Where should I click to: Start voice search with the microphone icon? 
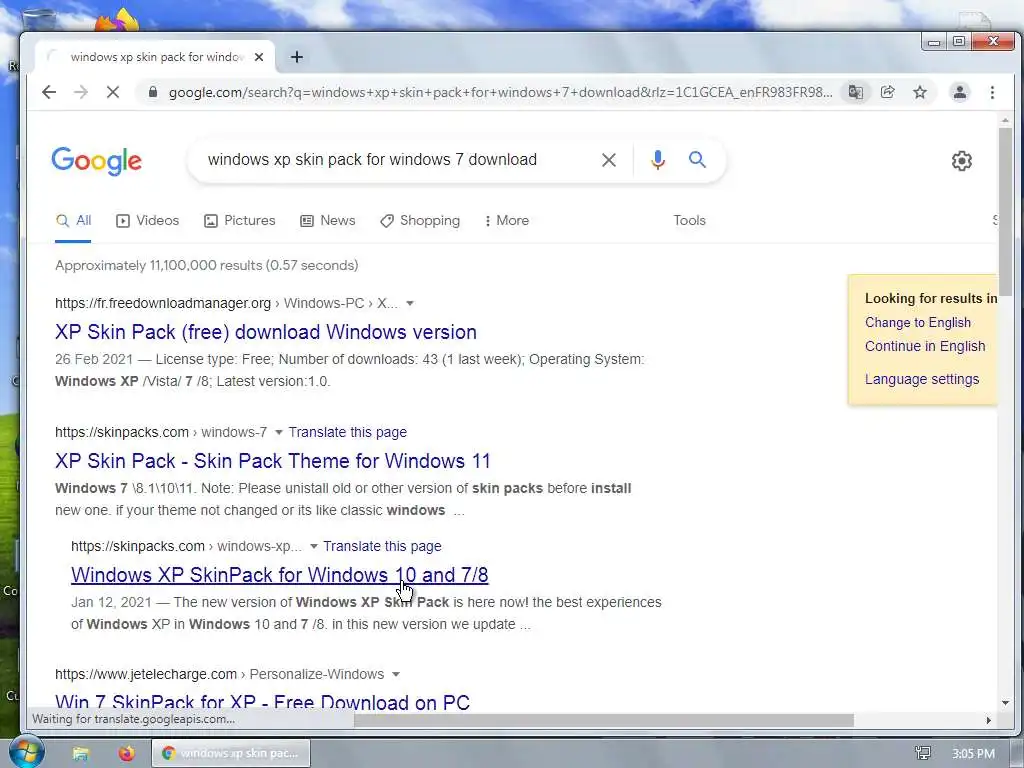(658, 160)
